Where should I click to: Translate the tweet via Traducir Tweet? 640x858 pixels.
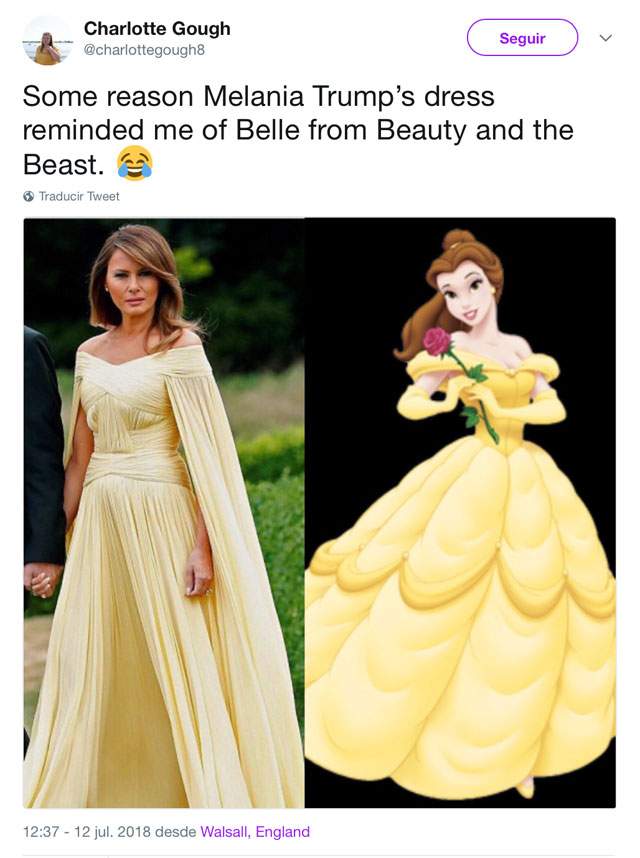79,196
